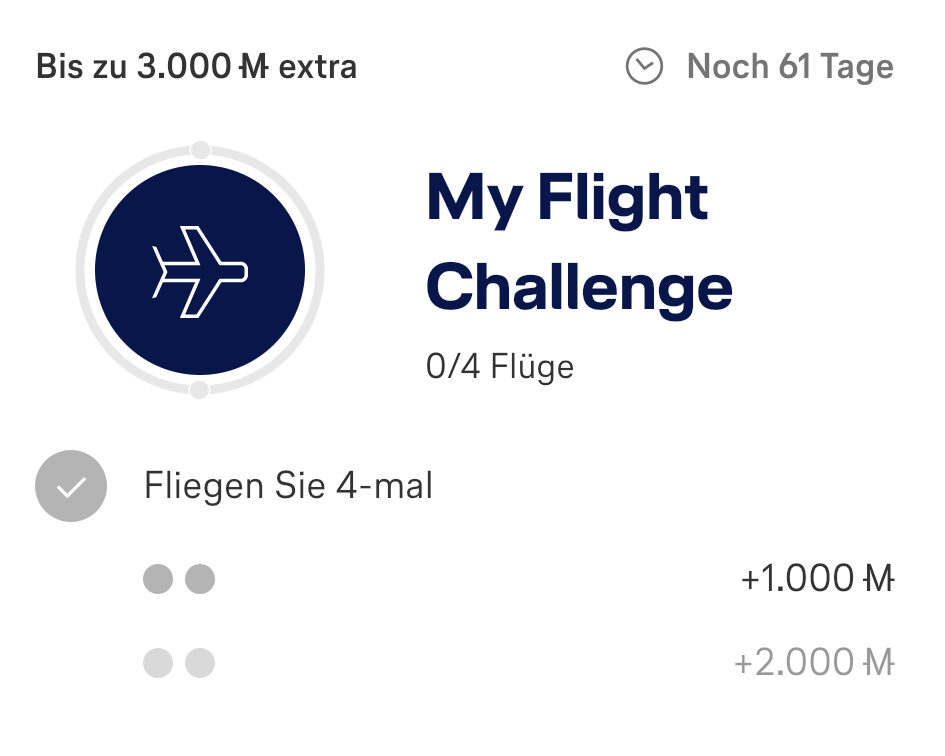945x756 pixels.
Task: Click miles symbol after +2.000 reward
Action: (878, 663)
